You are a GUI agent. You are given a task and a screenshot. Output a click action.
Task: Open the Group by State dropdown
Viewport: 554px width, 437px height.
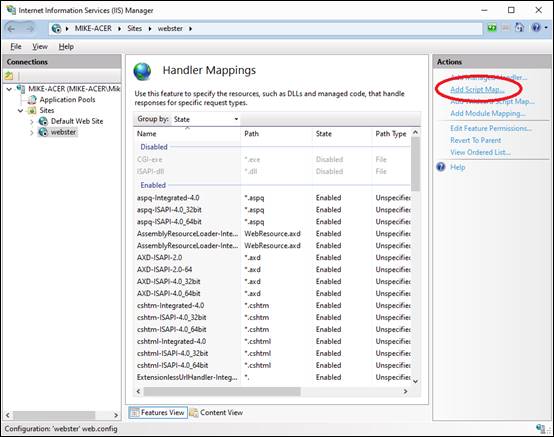coord(206,119)
